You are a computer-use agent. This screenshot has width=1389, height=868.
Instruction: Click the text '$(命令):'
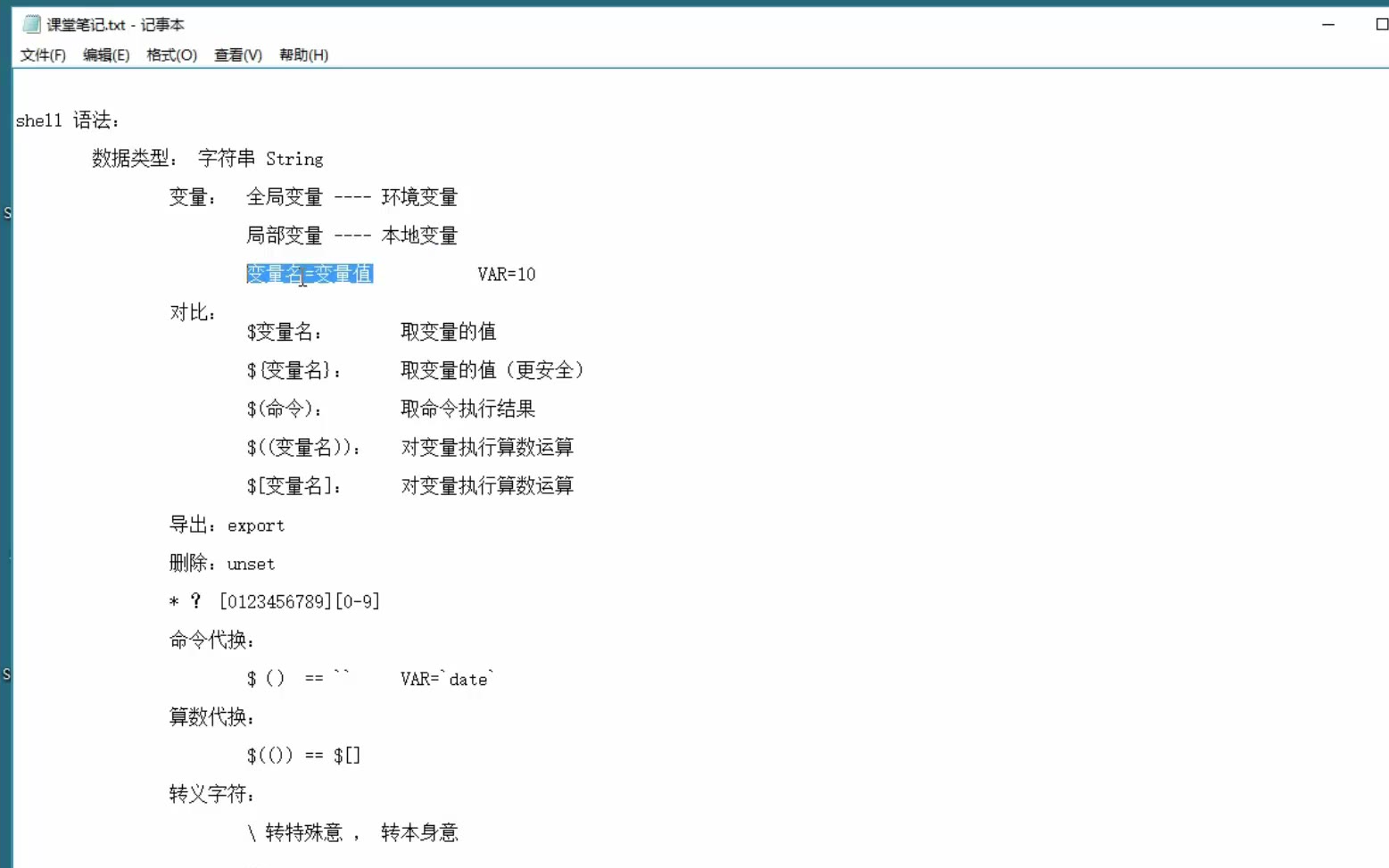284,409
